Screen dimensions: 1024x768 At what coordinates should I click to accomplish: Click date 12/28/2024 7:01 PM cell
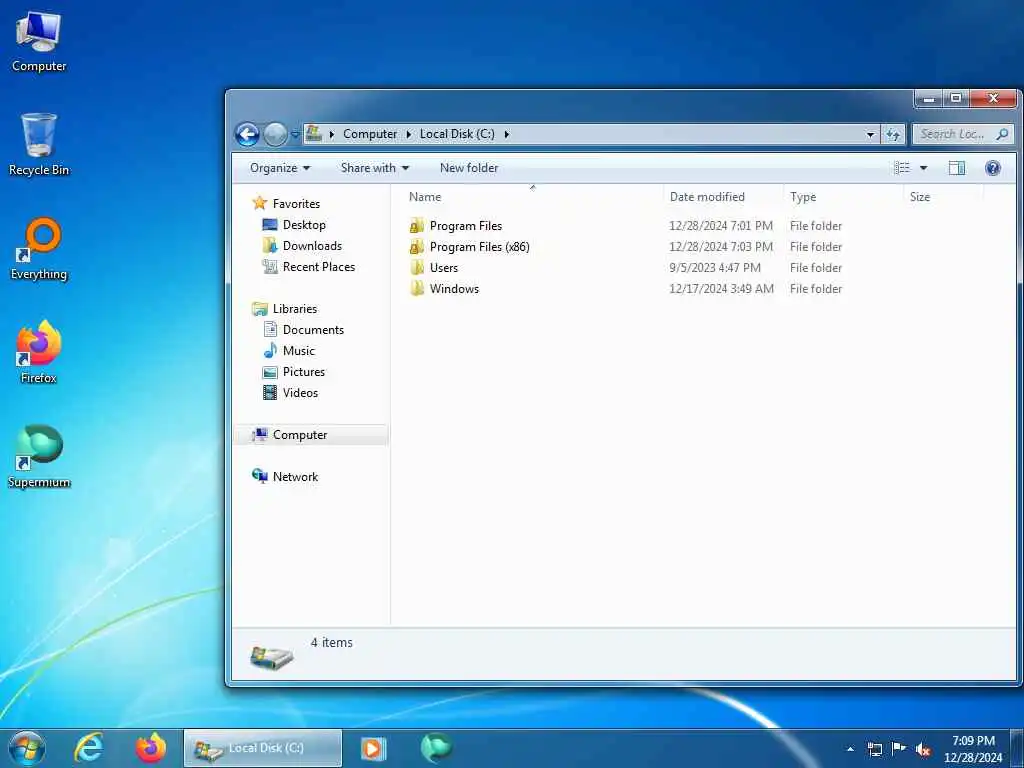coord(720,226)
